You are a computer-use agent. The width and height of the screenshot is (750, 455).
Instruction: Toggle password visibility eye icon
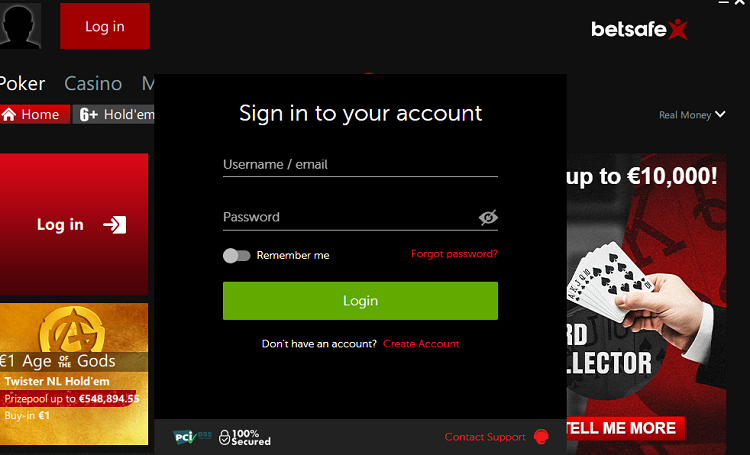tap(488, 218)
